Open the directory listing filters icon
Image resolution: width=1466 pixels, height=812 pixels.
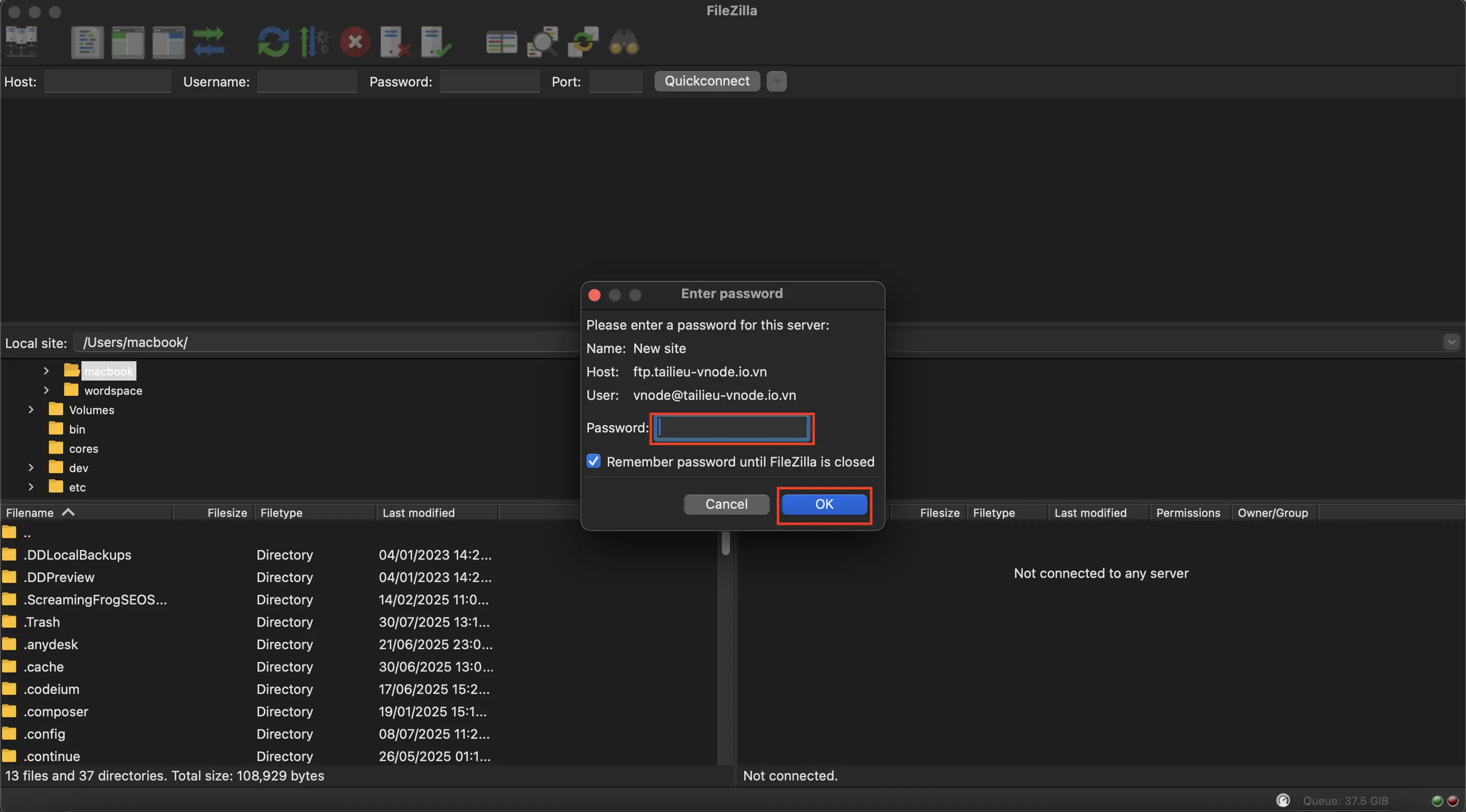501,42
